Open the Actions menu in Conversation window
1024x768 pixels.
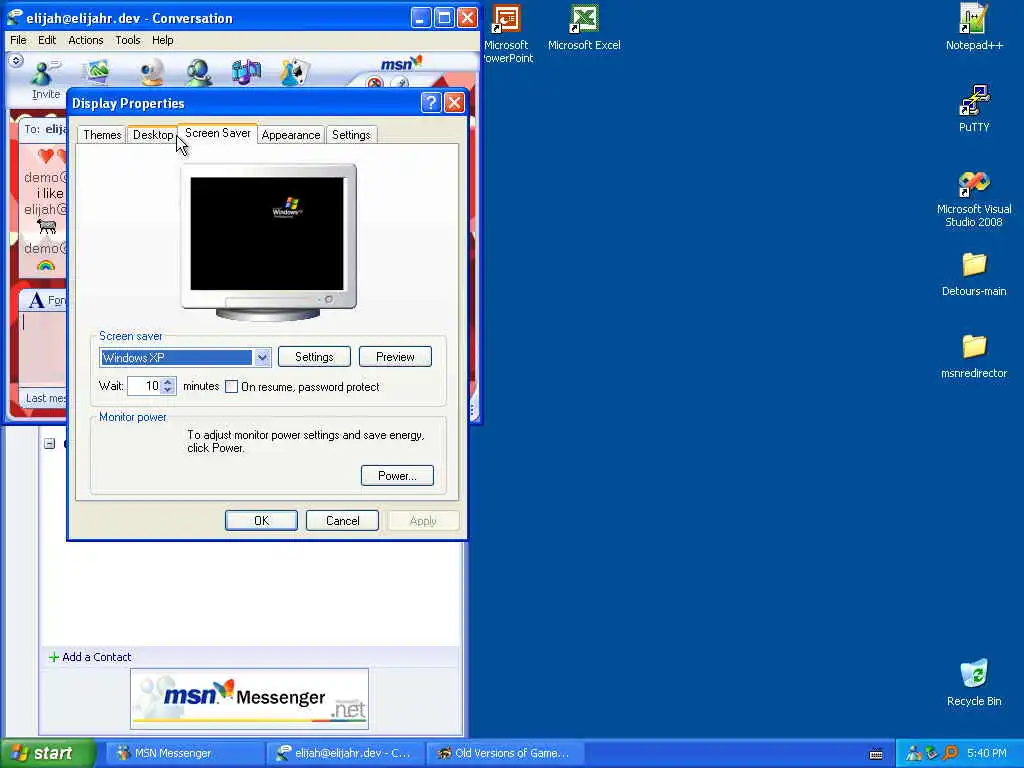pyautogui.click(x=86, y=40)
